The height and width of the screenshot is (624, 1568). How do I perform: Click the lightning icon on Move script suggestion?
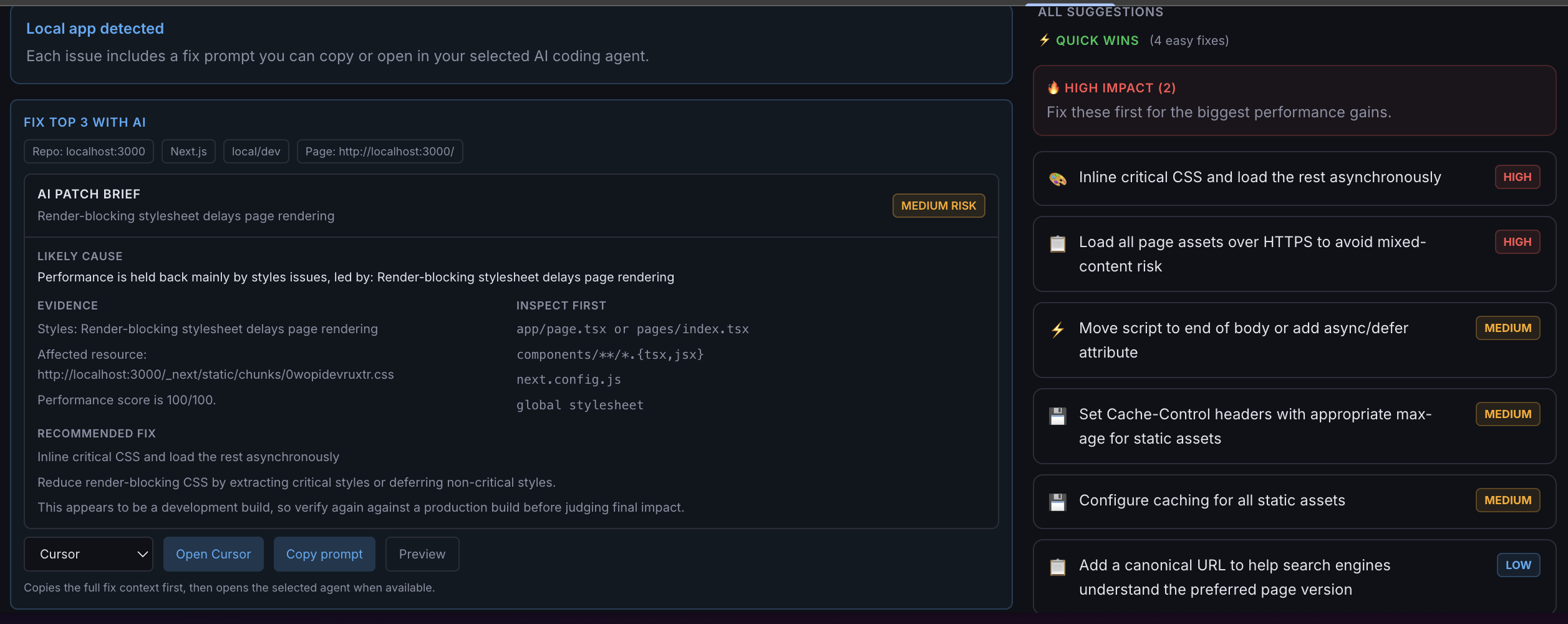[x=1058, y=329]
